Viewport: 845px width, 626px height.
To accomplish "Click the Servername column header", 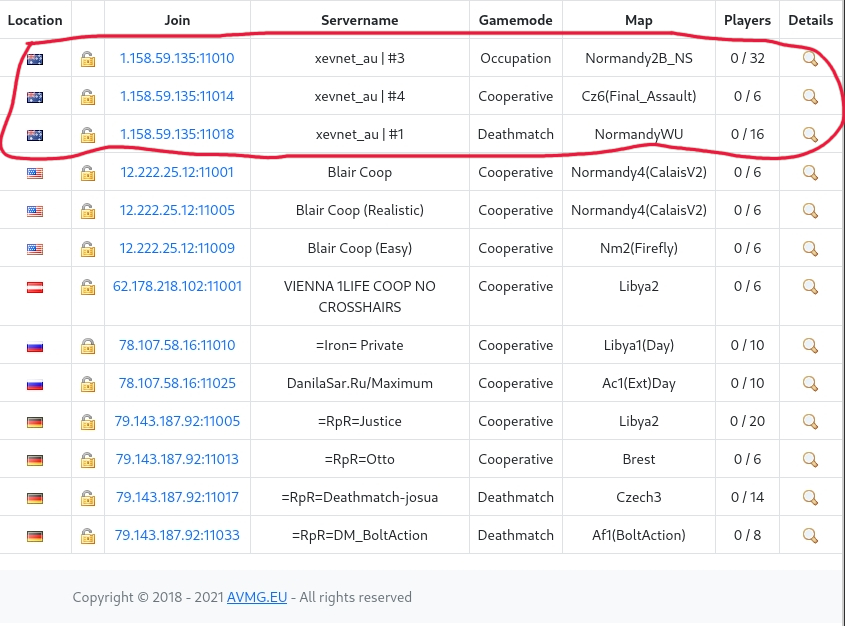I will click(x=359, y=20).
